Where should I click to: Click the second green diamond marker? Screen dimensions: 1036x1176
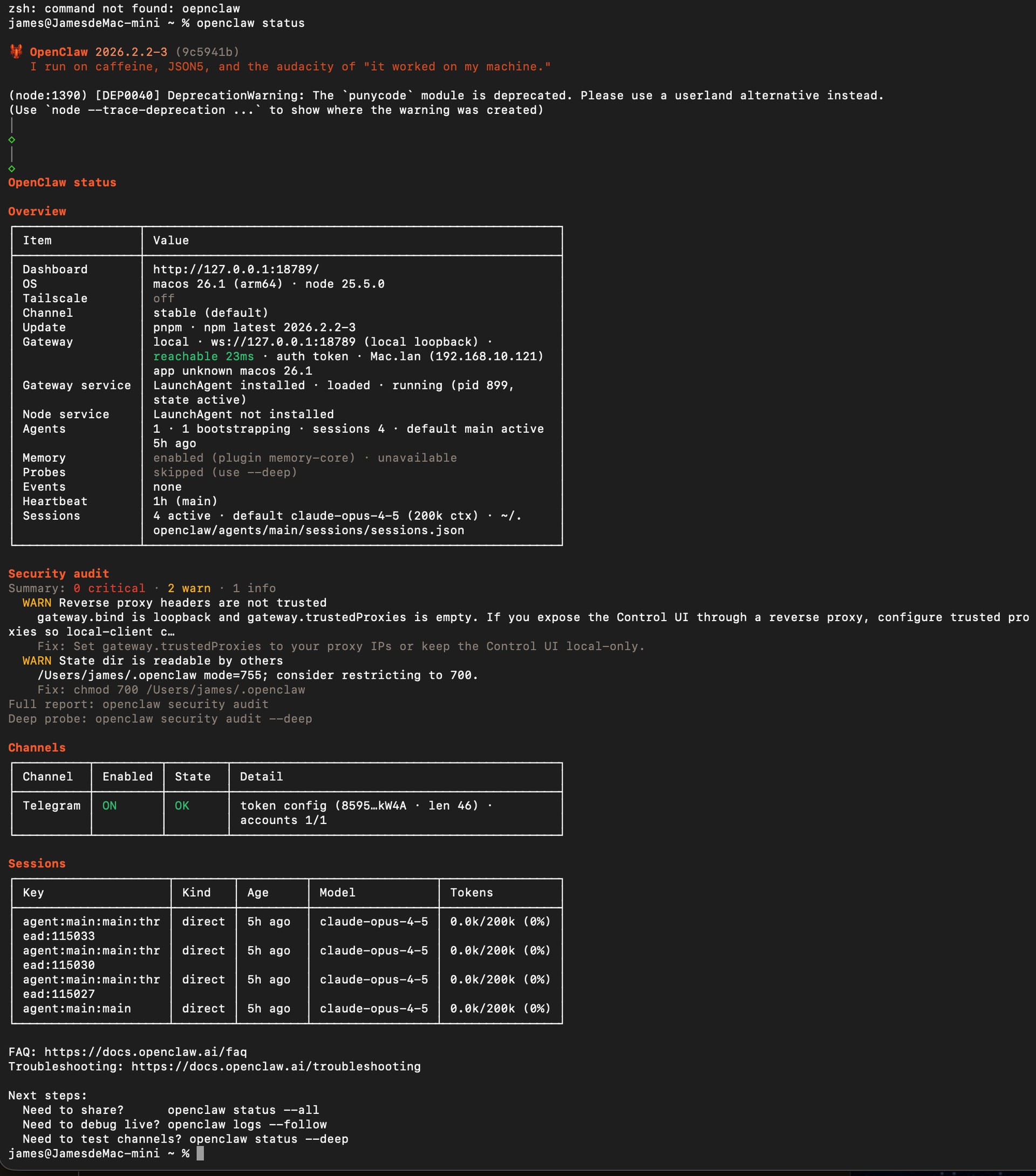click(x=11, y=168)
